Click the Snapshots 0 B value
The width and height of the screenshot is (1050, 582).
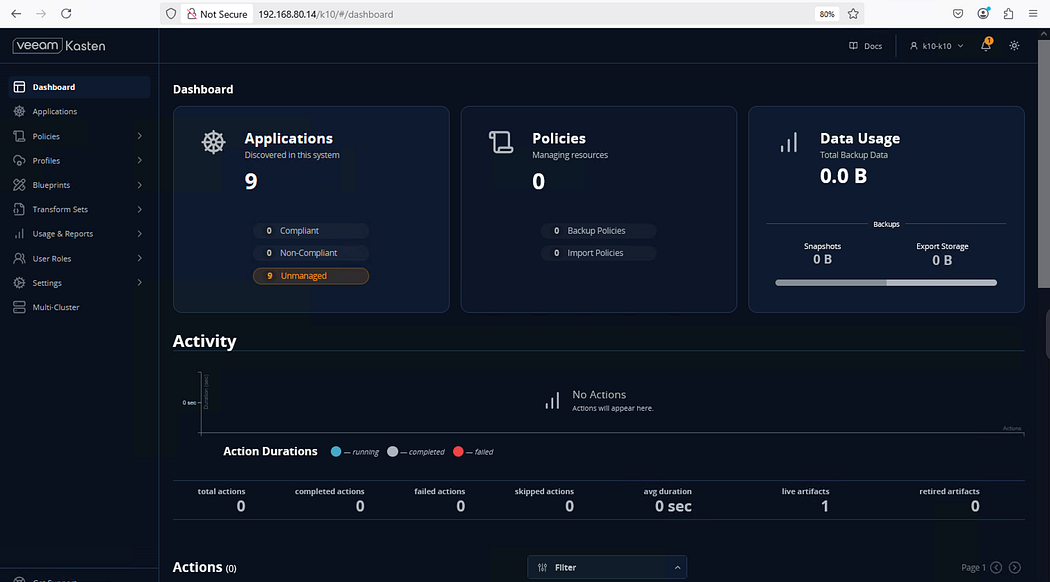[822, 259]
